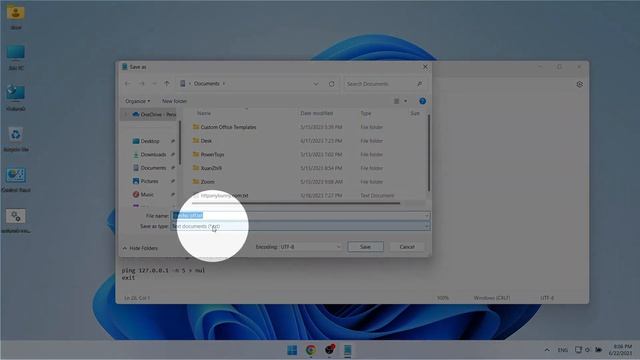
Task: Click the file list horizontal scrollbar
Action: pyautogui.click(x=296, y=203)
